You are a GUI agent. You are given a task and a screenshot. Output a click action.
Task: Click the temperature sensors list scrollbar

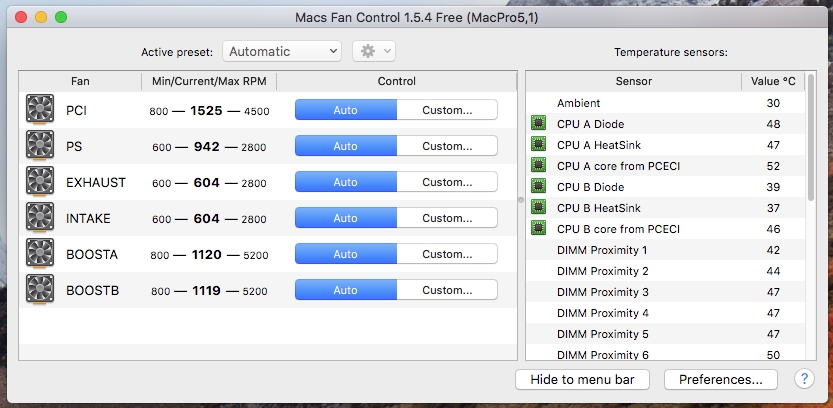(x=811, y=137)
